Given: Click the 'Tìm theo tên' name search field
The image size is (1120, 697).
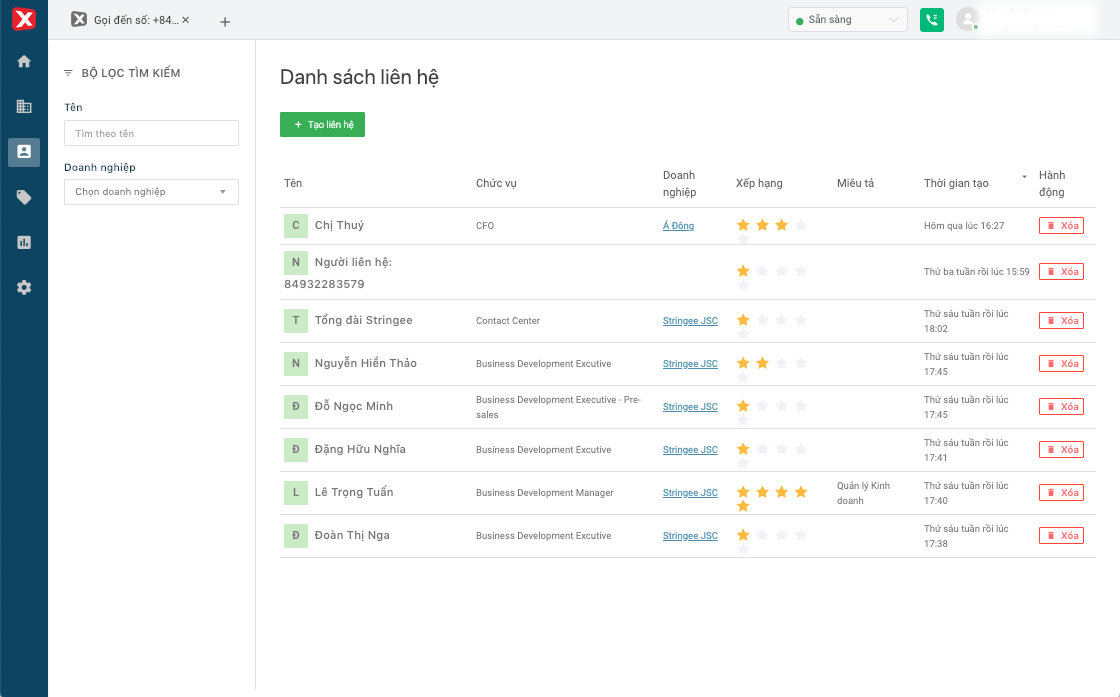Looking at the screenshot, I should click(151, 133).
